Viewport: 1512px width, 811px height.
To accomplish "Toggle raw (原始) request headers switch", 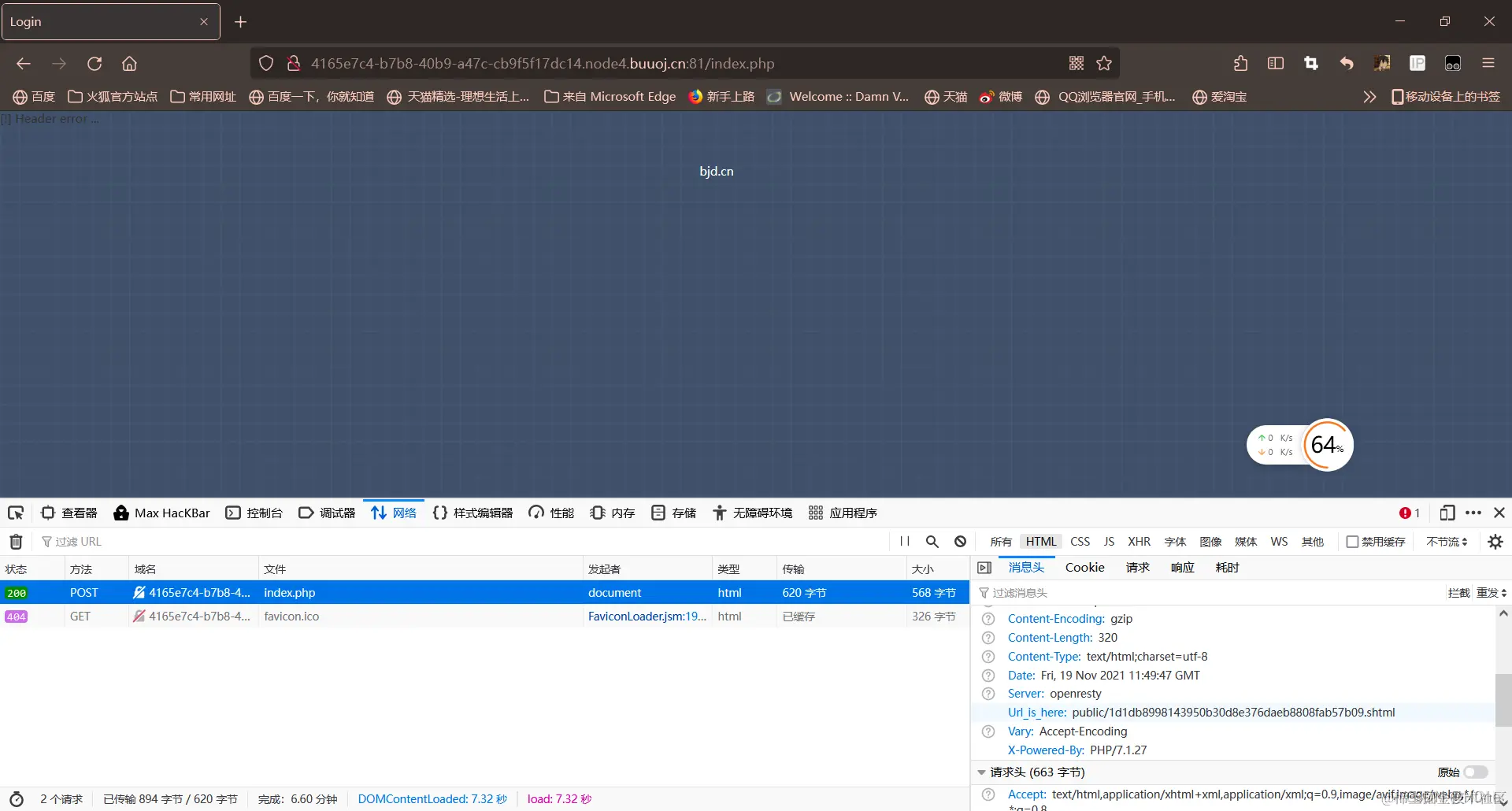I will (1475, 772).
